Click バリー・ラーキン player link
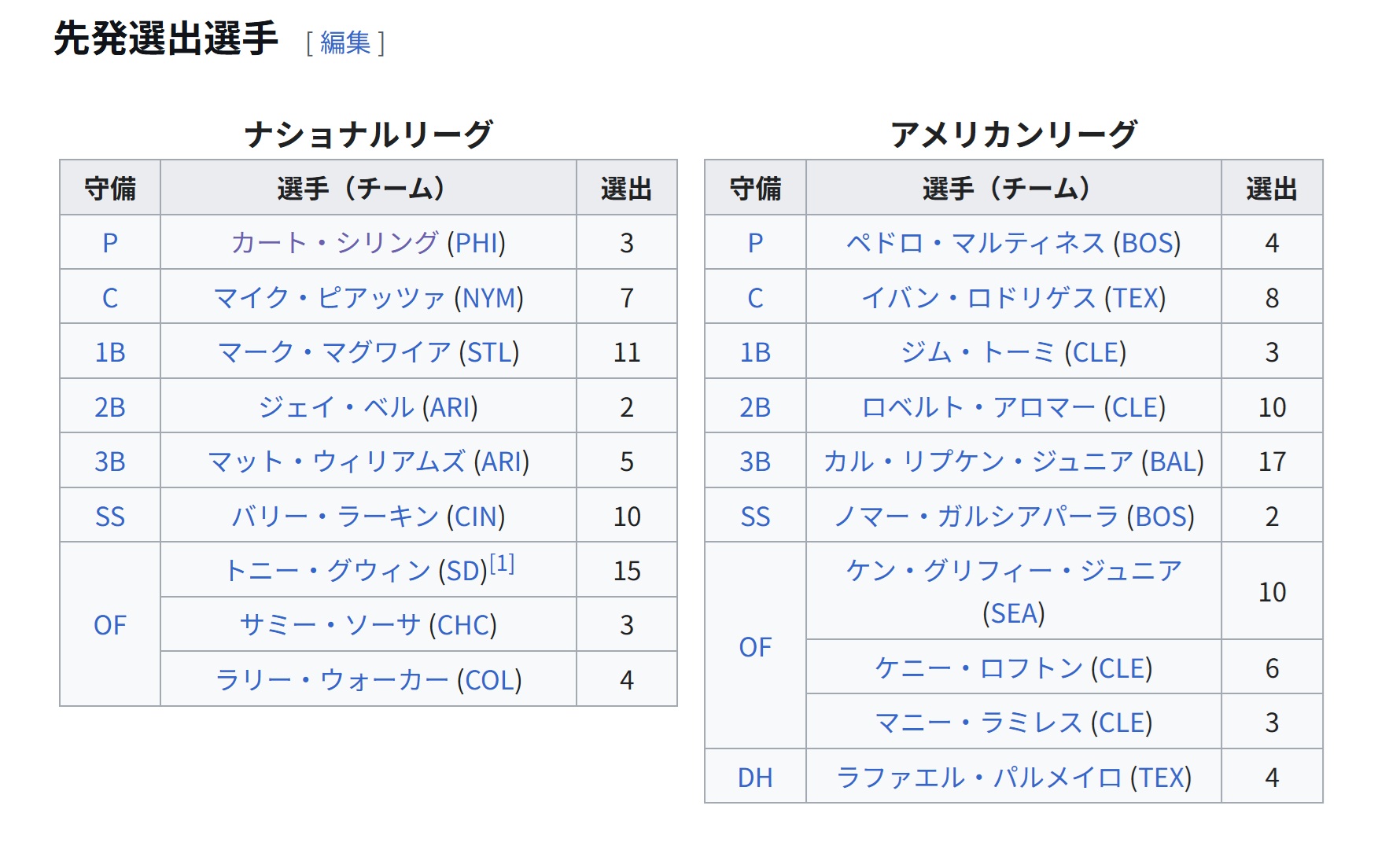Viewport: 1389px width, 868px height. point(335,517)
